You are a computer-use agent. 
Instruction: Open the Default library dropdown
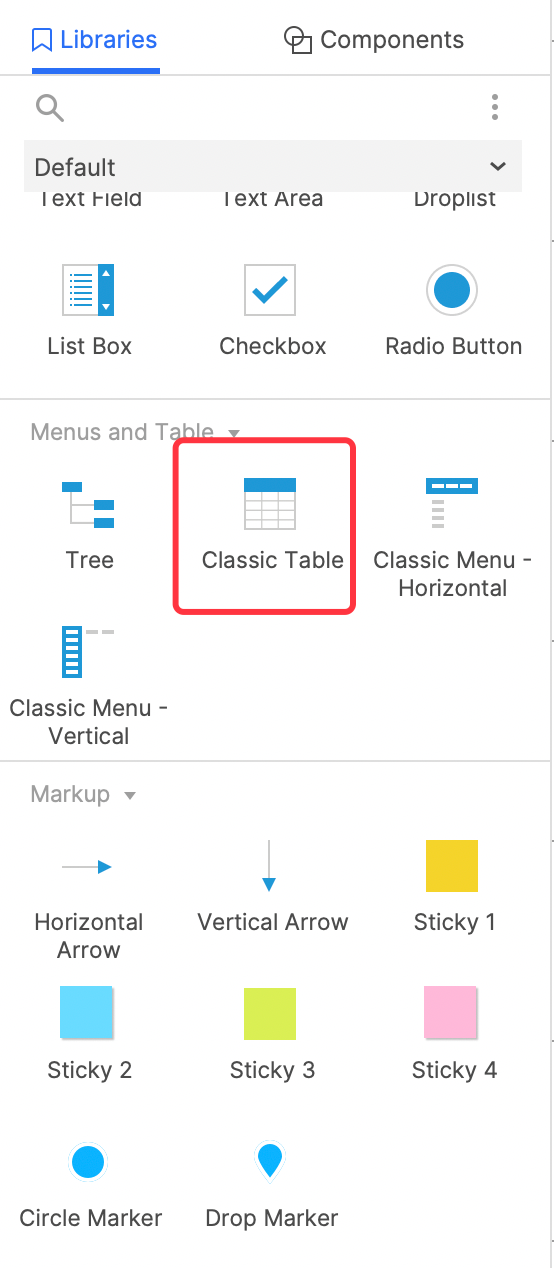[273, 167]
